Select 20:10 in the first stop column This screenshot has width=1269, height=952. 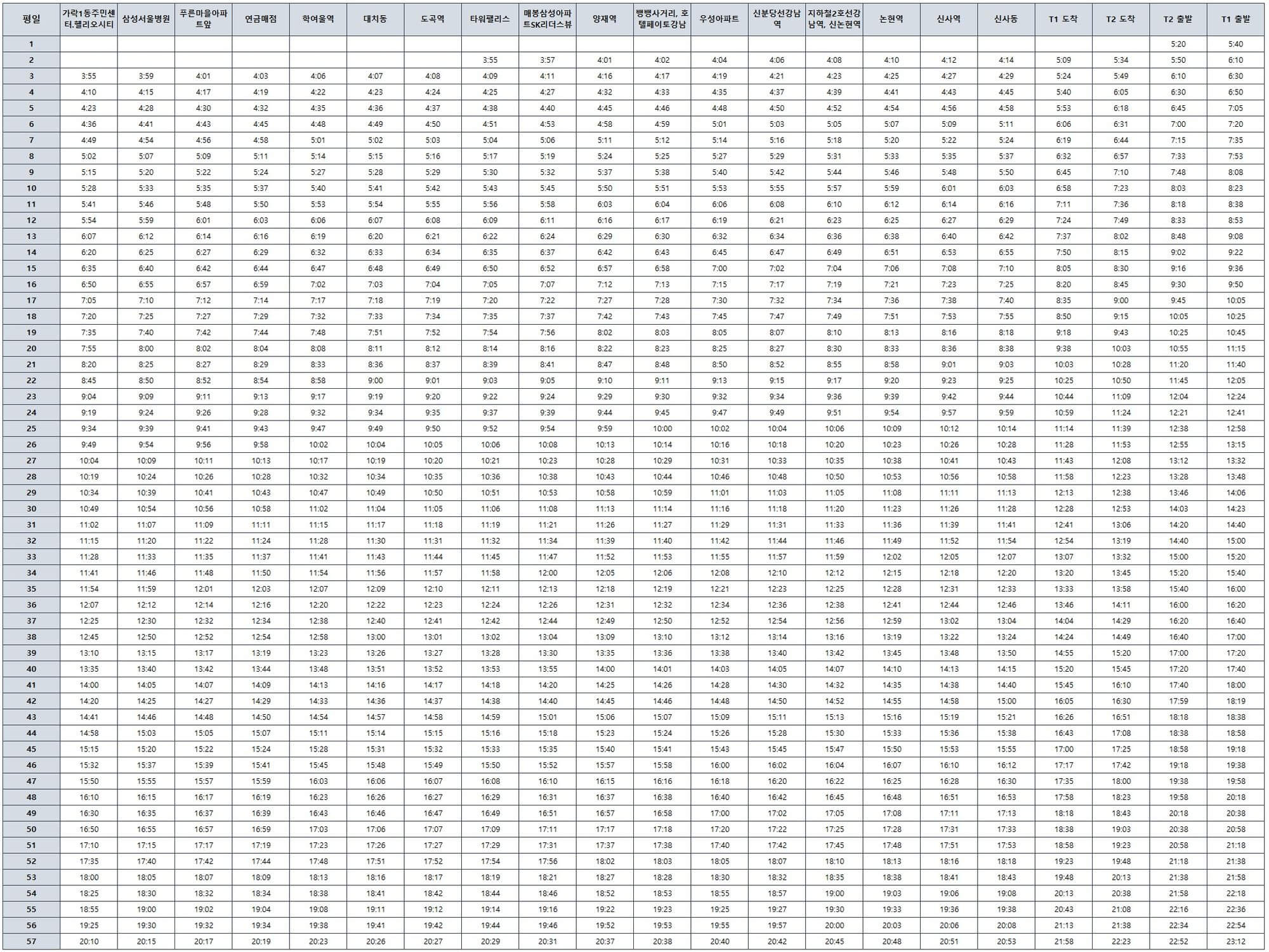89,941
